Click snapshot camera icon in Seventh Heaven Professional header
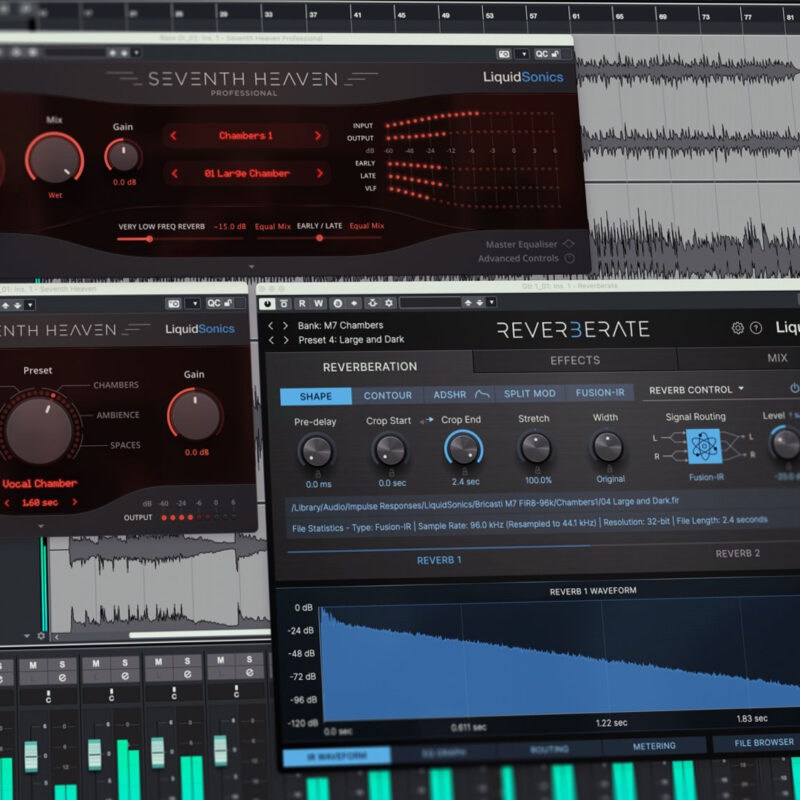Screen dimensions: 800x800 504,54
